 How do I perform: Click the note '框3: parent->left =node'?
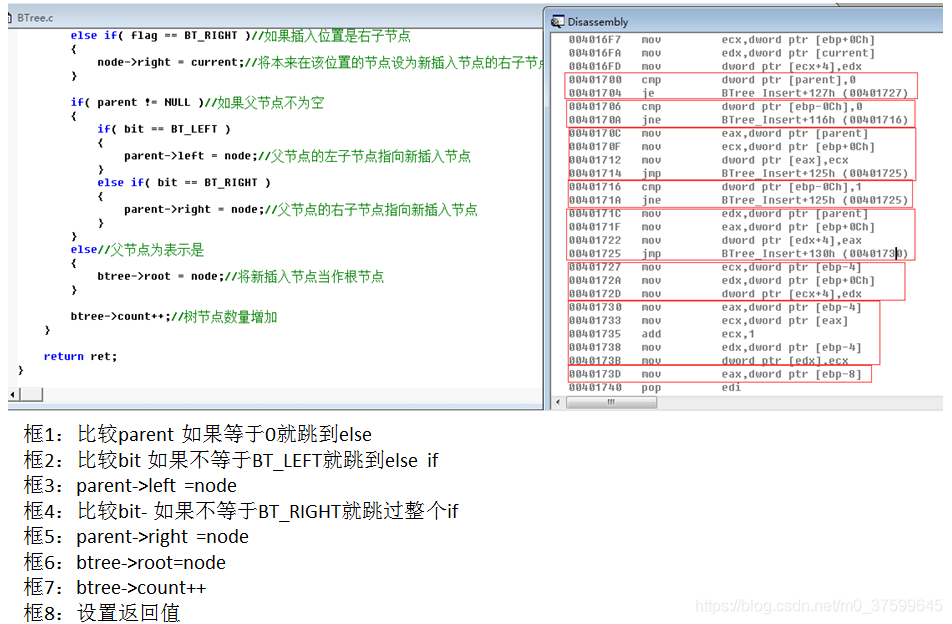click(130, 485)
